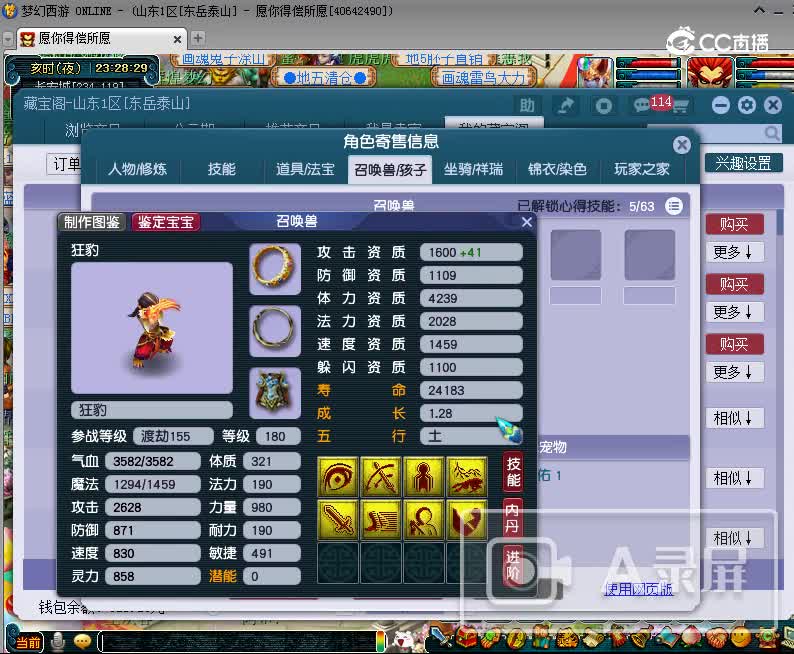This screenshot has width=794, height=654.
Task: Click the 制作图鉴 button
Action: tap(92, 222)
